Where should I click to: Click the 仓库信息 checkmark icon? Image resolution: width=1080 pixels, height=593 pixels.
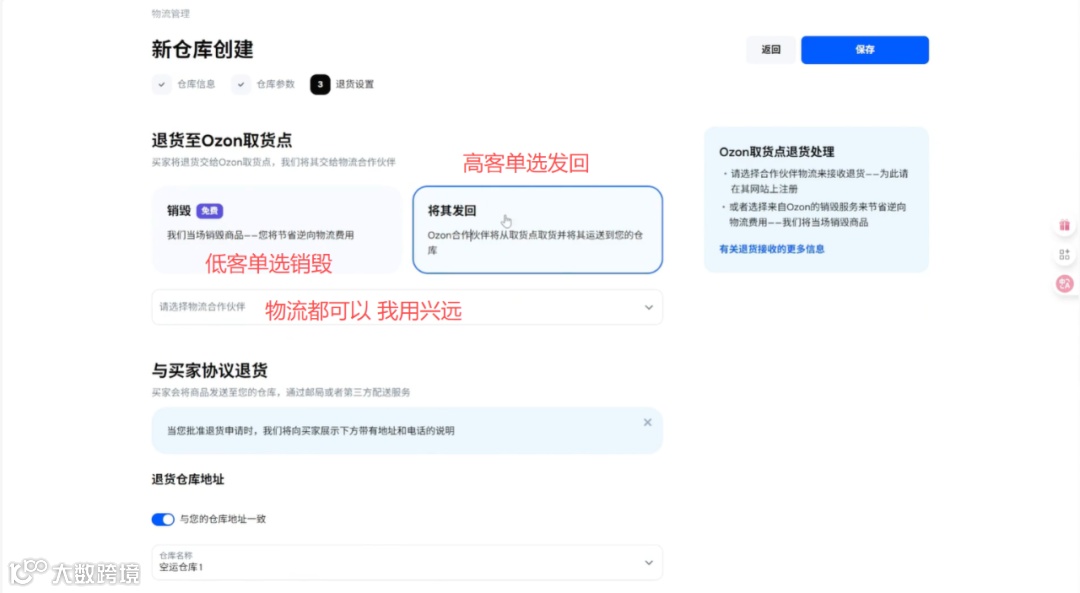point(161,84)
